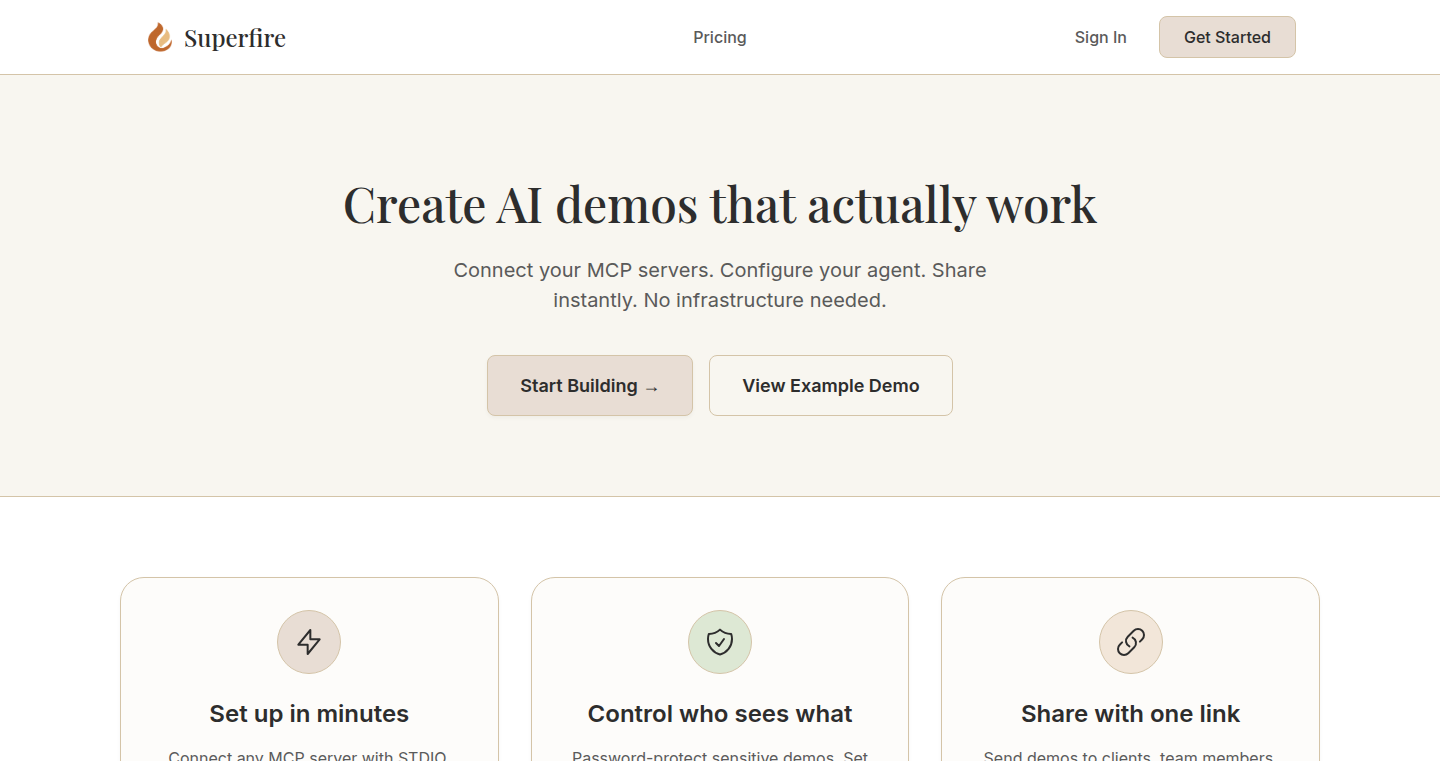
Task: Open the View Example Demo button
Action: [831, 385]
